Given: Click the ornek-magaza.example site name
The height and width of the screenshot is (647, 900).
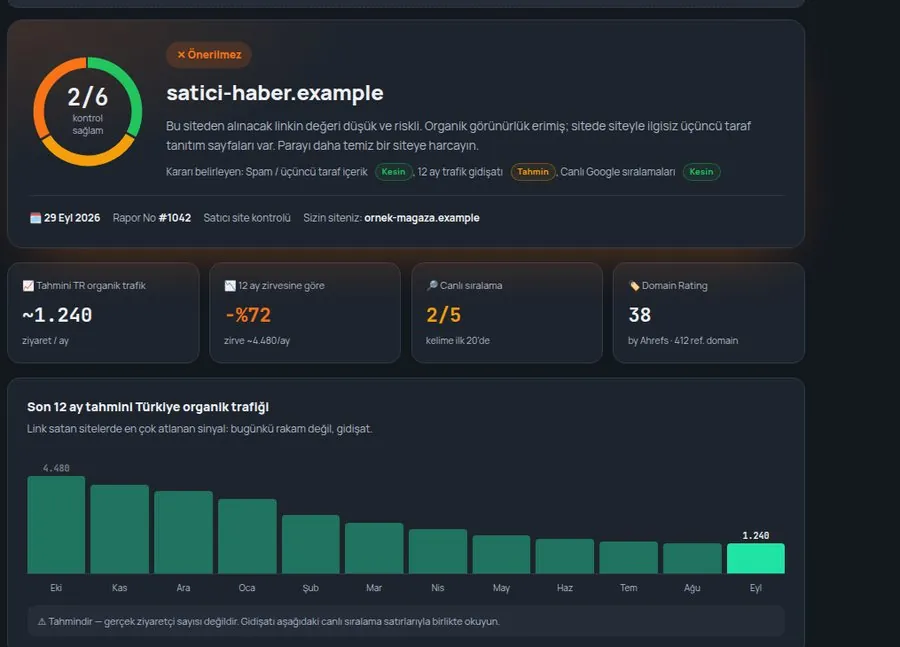Looking at the screenshot, I should [422, 218].
